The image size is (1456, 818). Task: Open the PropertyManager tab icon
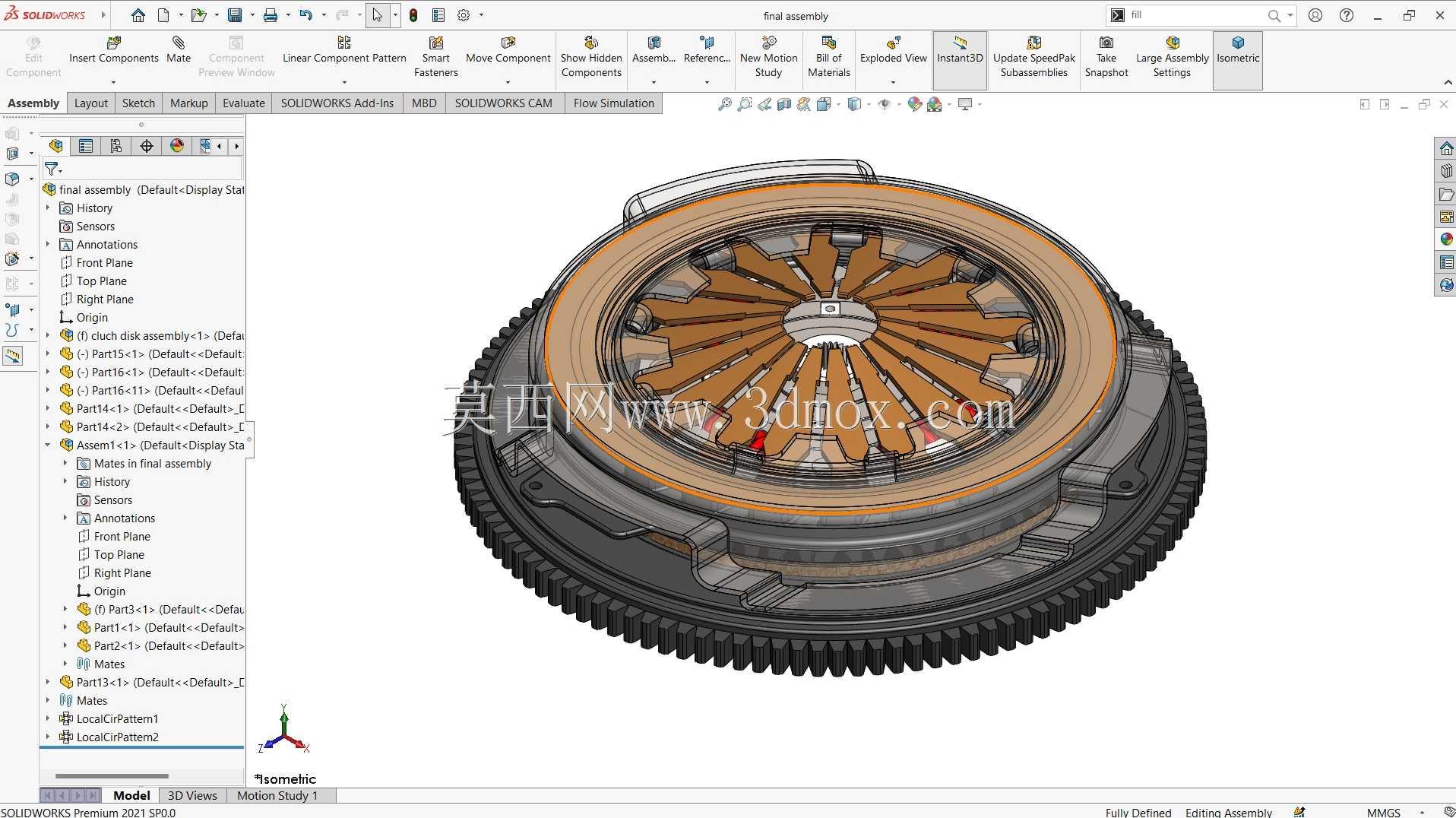tap(86, 146)
